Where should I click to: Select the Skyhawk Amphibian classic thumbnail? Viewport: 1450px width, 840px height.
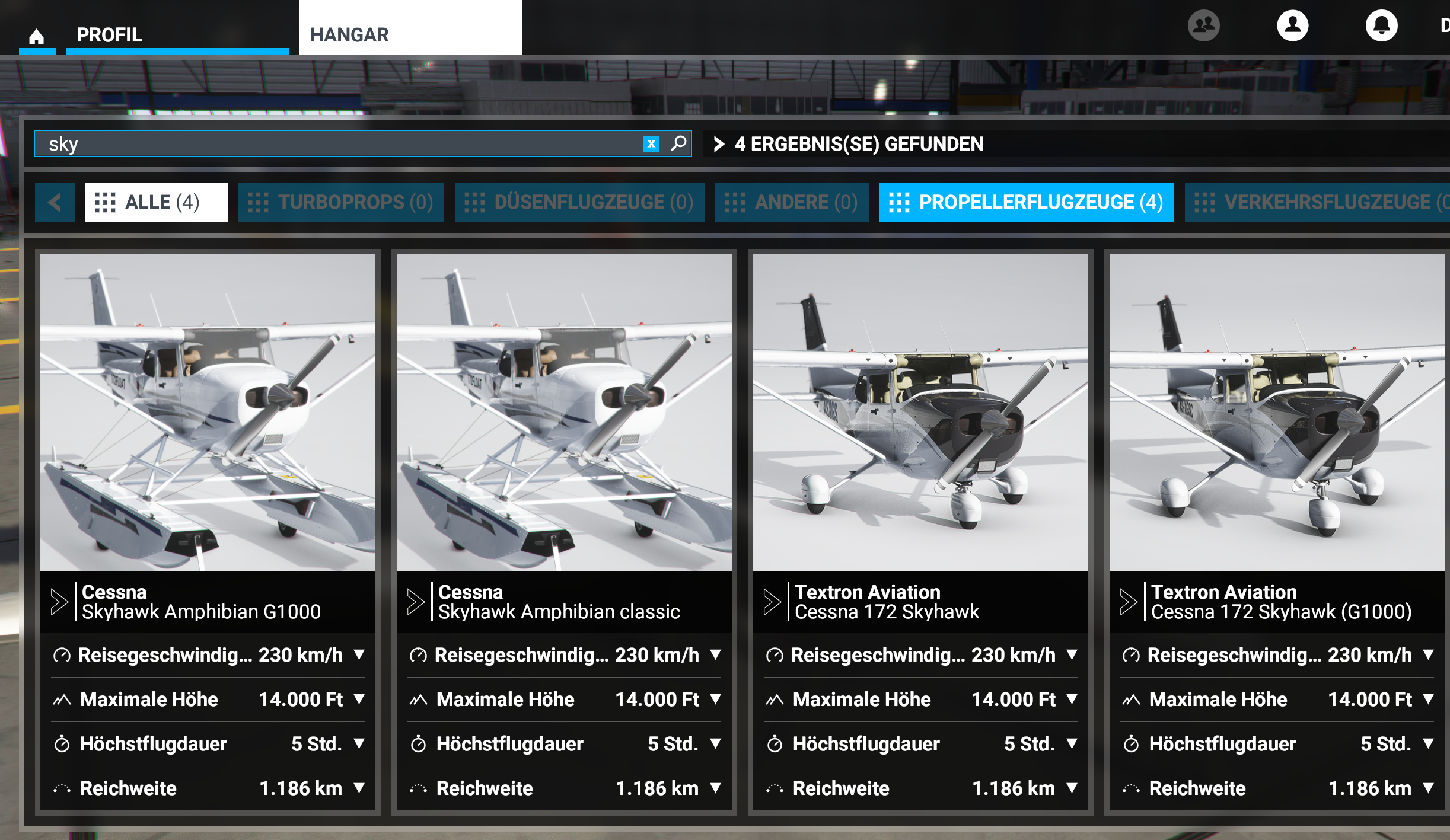coord(564,413)
